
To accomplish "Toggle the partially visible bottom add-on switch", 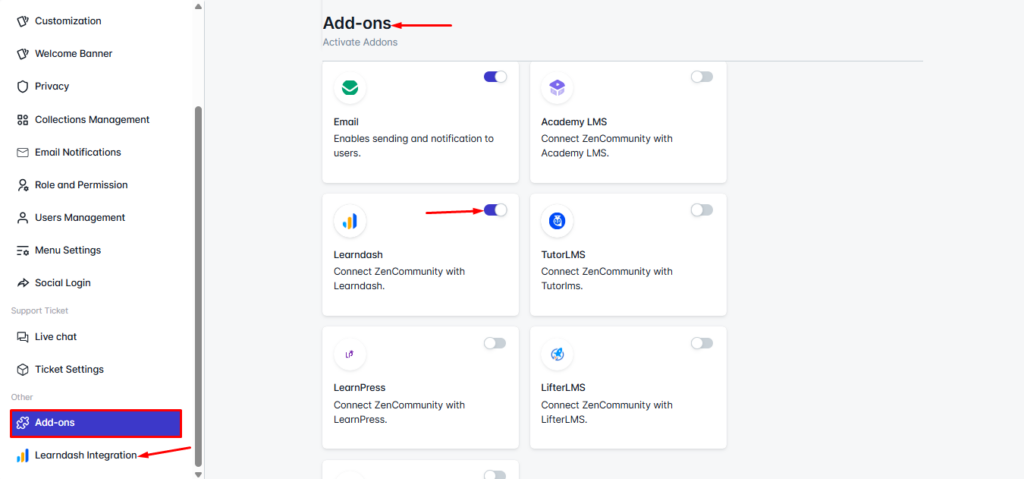I will 495,475.
